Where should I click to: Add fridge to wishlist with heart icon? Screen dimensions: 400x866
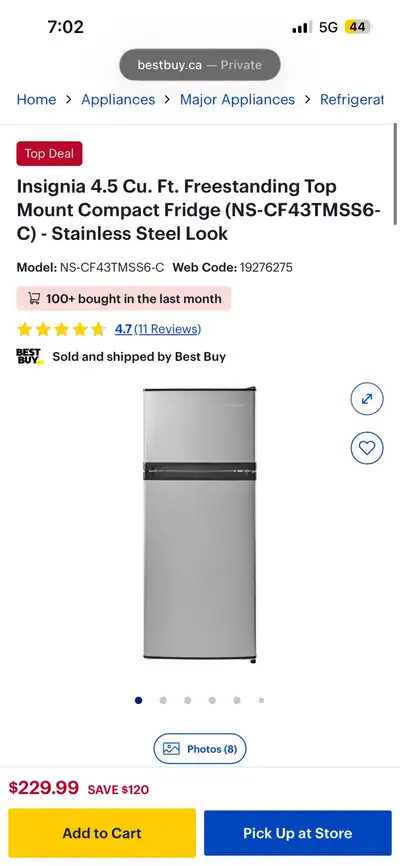(x=367, y=447)
